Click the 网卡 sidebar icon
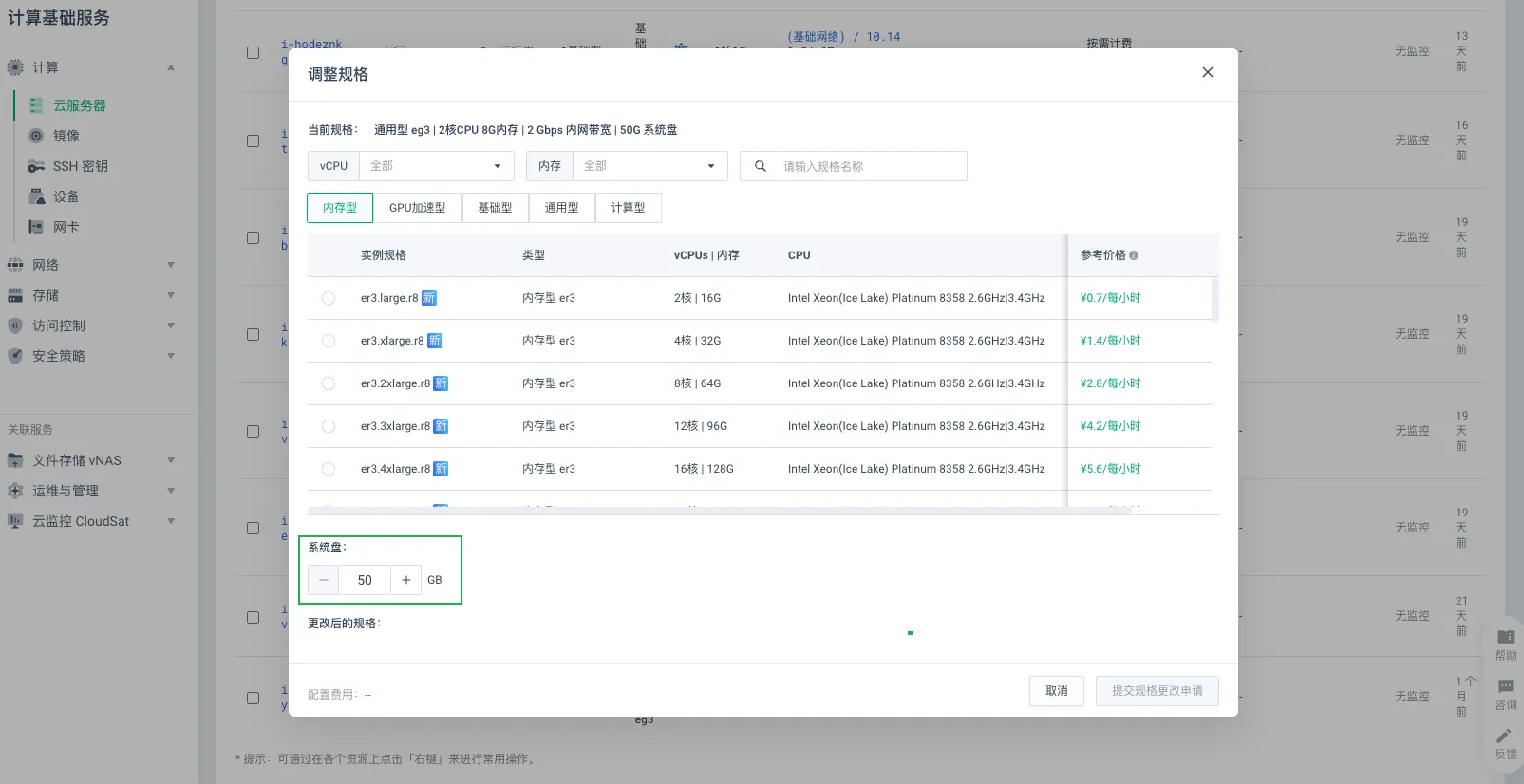1524x784 pixels. point(36,227)
